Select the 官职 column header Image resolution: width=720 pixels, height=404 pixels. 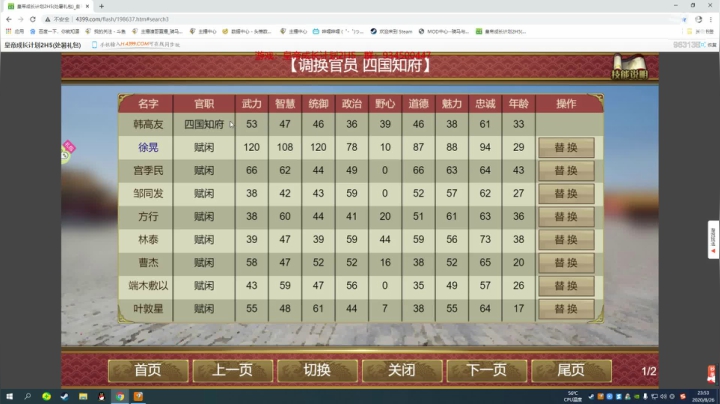pyautogui.click(x=204, y=104)
